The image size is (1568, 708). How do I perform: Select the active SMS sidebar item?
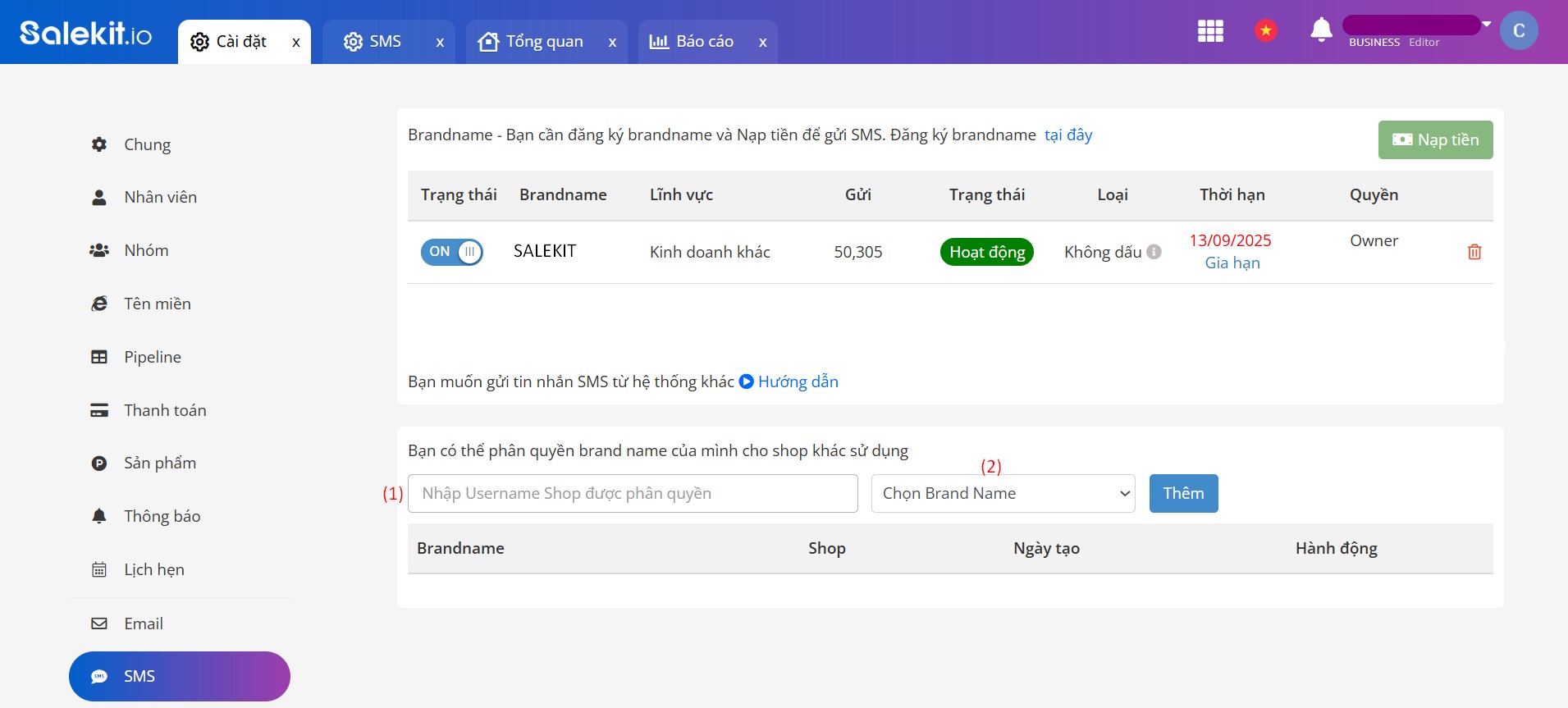(180, 676)
